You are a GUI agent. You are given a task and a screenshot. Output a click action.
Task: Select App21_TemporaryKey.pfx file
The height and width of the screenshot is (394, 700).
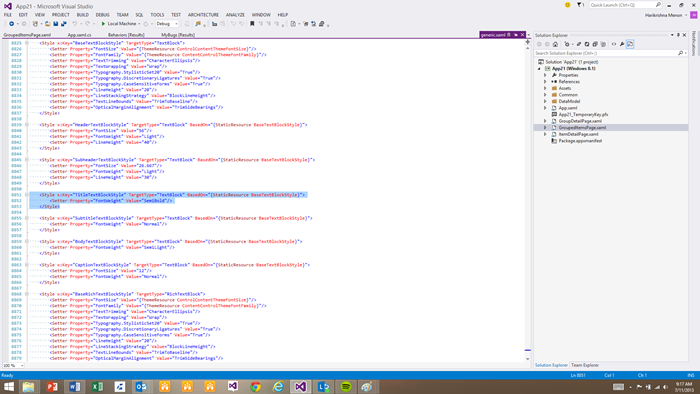583,114
